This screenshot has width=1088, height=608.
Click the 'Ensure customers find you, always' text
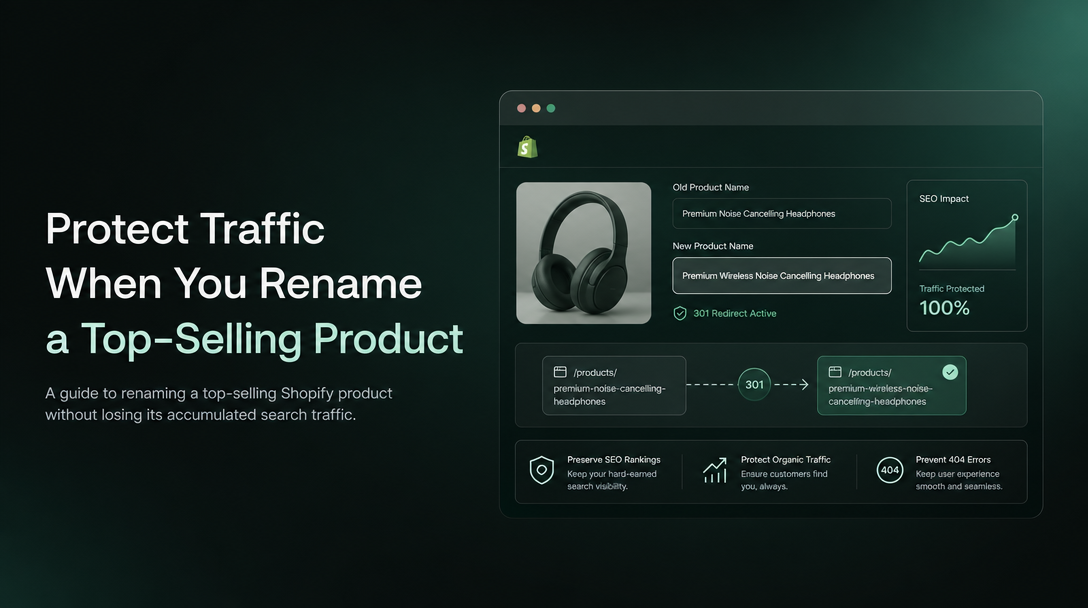coord(784,480)
